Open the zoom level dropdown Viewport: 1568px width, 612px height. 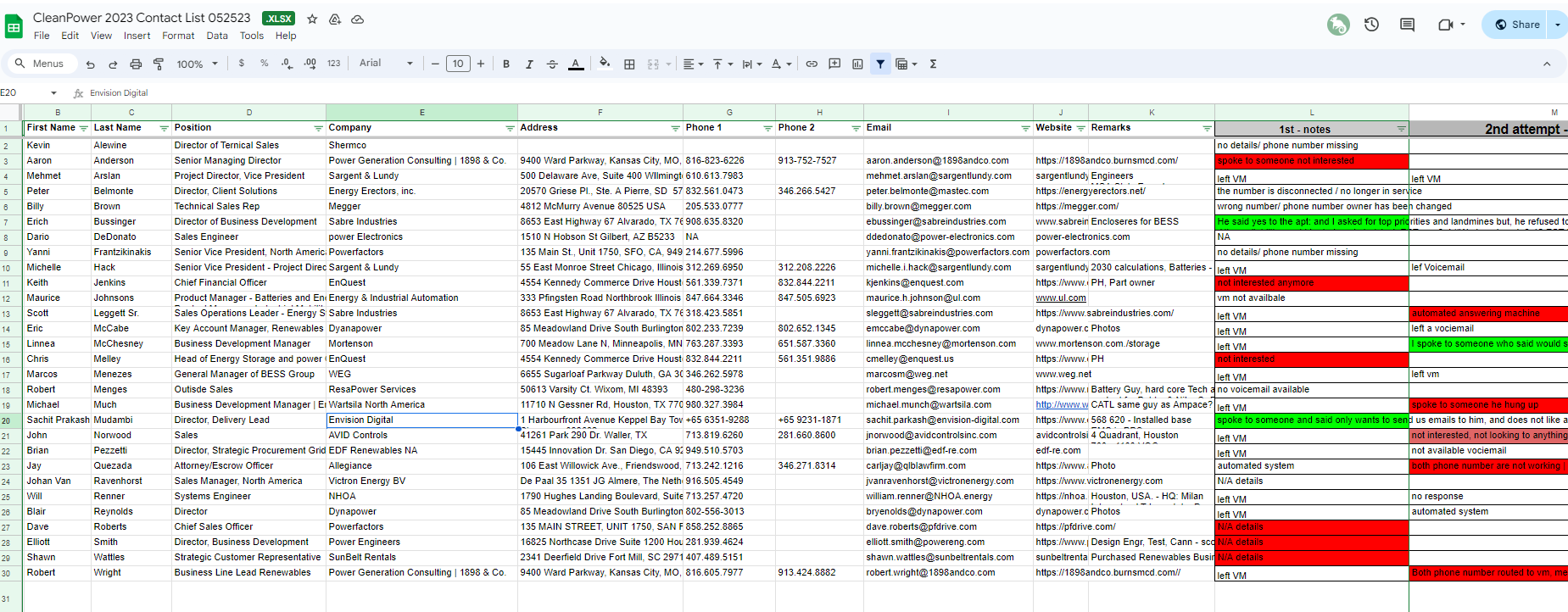(x=197, y=64)
